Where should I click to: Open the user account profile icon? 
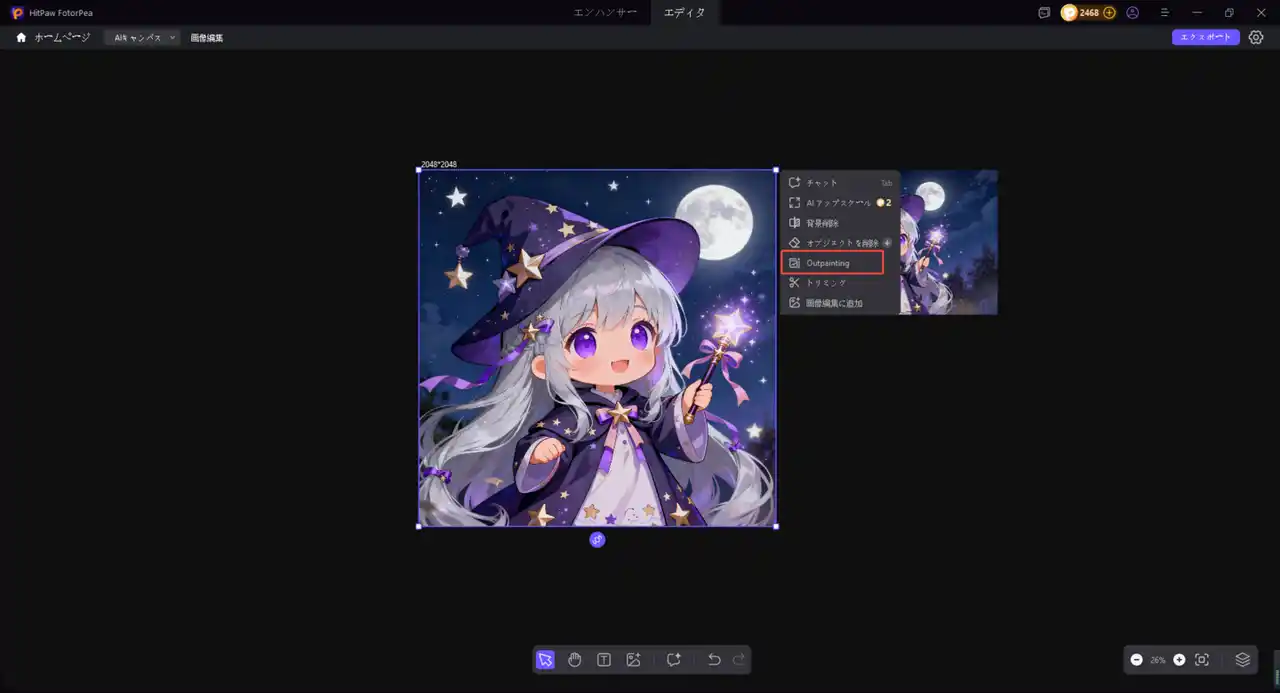[1132, 13]
